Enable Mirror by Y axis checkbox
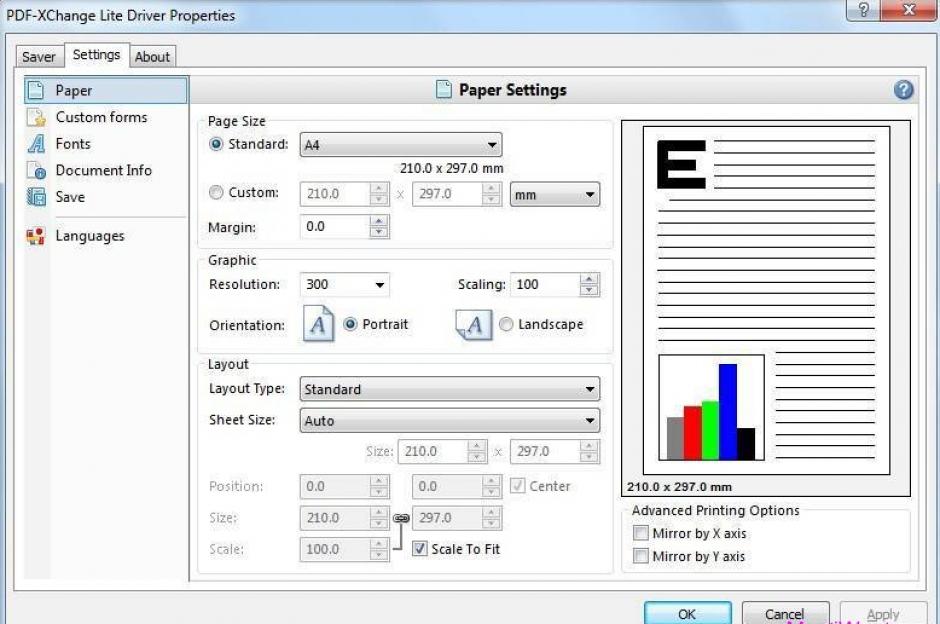The image size is (940, 624). pyautogui.click(x=641, y=557)
